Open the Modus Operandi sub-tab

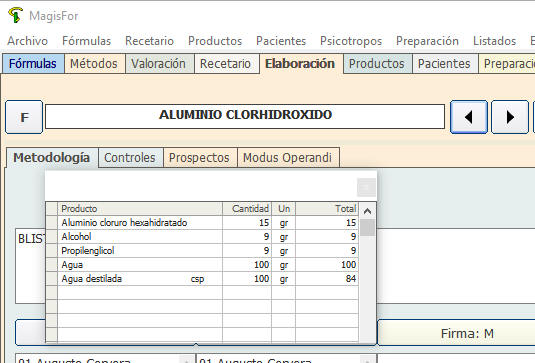coord(287,158)
